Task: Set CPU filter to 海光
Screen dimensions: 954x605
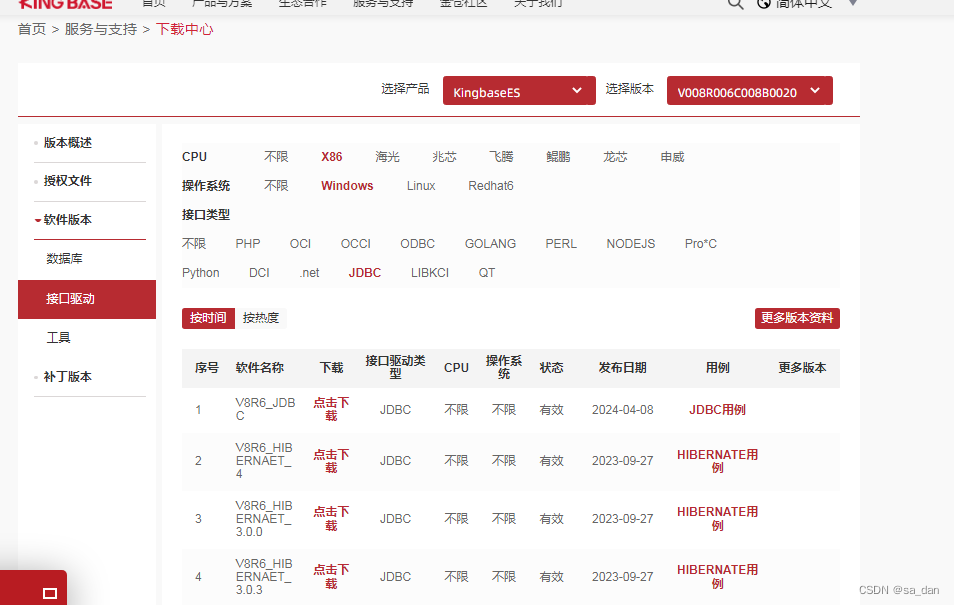Action: coord(388,157)
